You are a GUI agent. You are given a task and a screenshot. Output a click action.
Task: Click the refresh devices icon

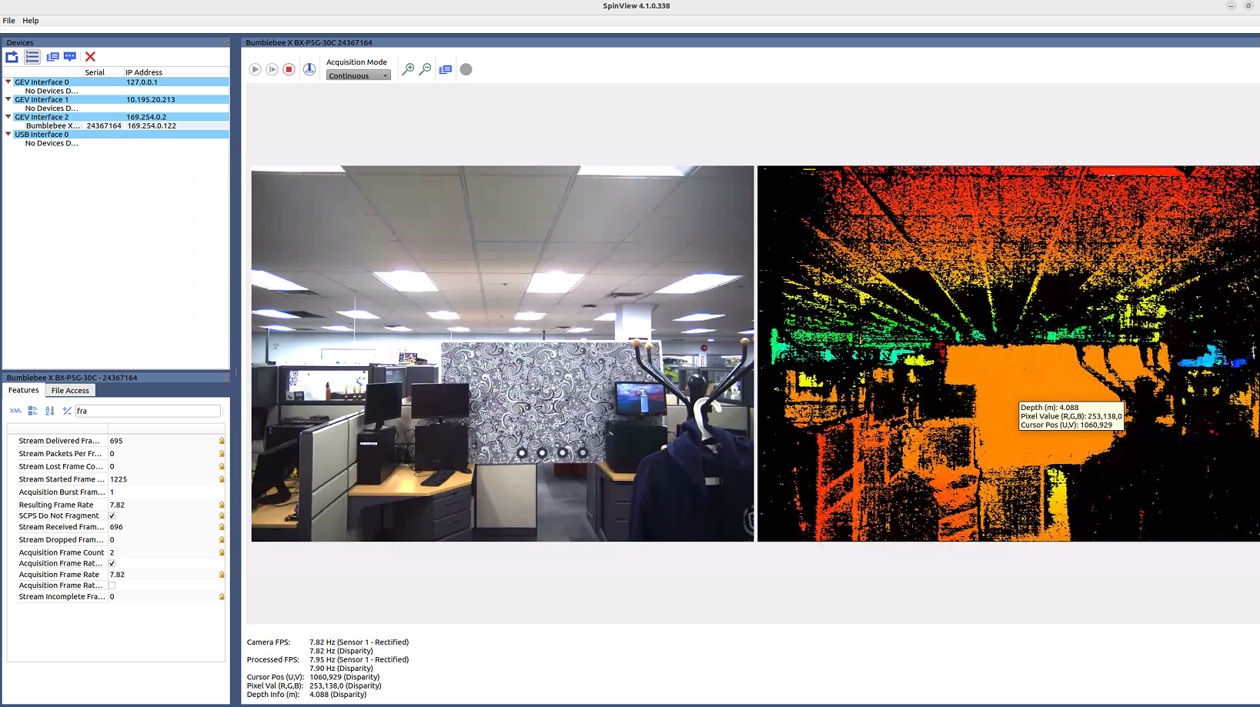tap(12, 57)
